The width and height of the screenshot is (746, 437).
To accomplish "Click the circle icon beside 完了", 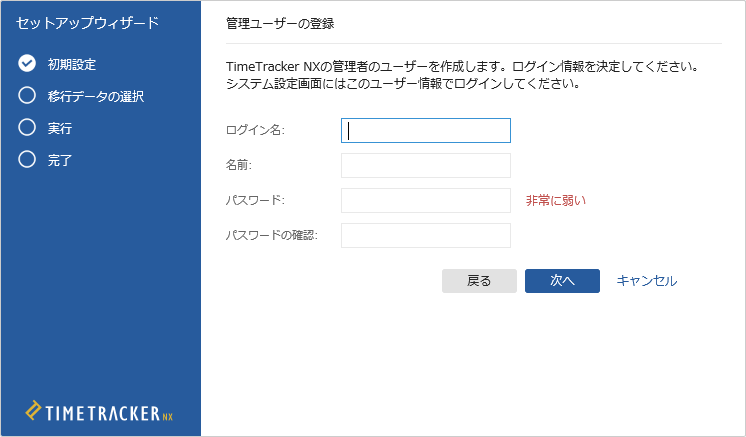I will 27,159.
